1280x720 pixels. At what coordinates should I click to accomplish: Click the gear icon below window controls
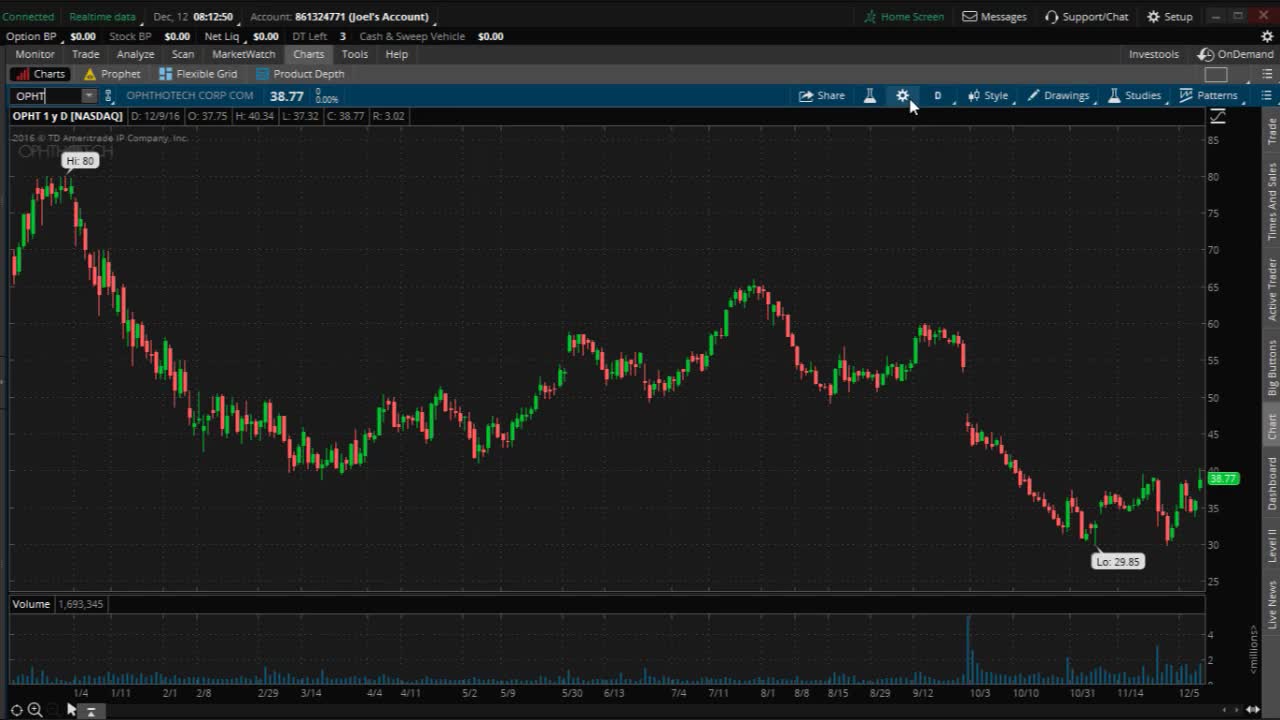(x=1267, y=36)
